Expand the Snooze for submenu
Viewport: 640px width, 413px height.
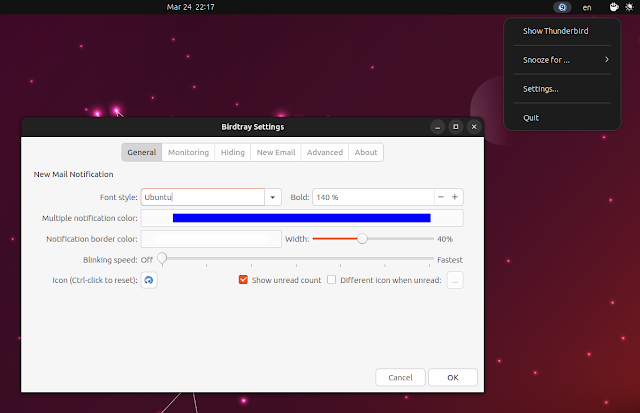[562, 60]
